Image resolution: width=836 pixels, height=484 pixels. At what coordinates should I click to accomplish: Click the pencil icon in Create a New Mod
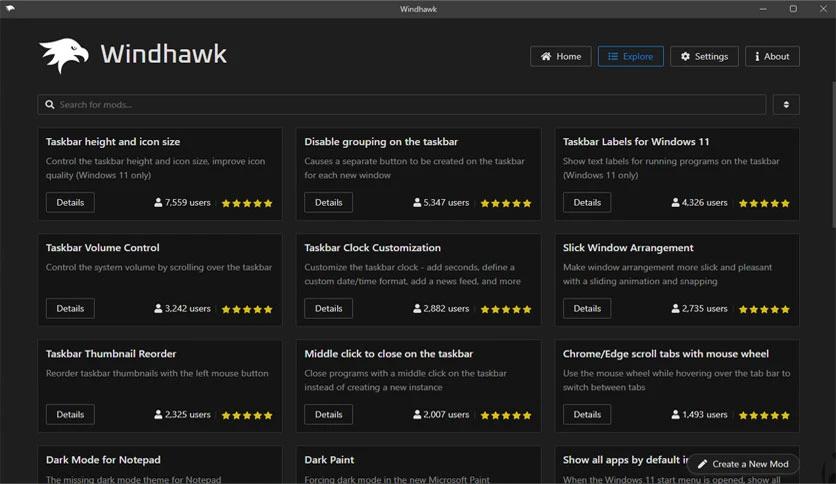702,464
